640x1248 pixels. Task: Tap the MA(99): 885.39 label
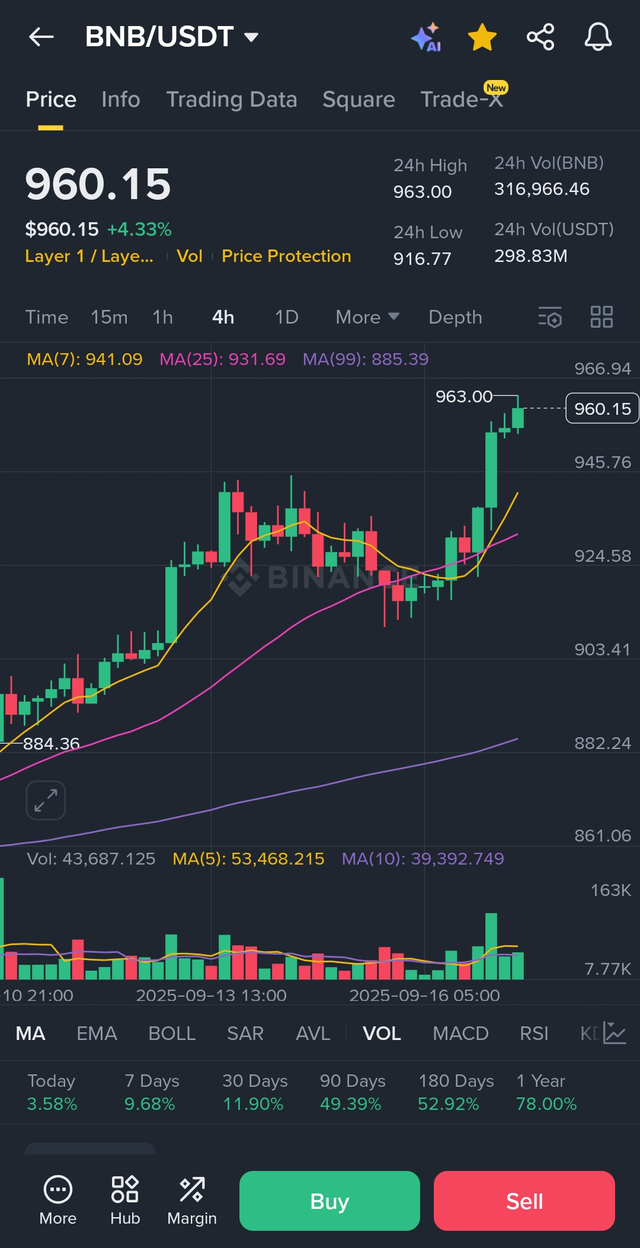[x=366, y=359]
